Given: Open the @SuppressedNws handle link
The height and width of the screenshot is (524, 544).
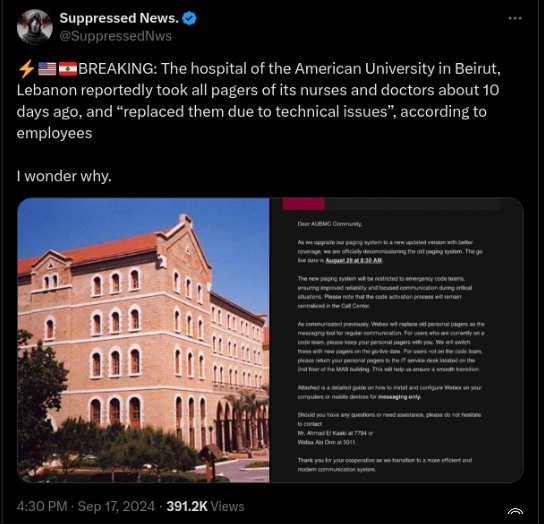Looking at the screenshot, I should pos(116,36).
